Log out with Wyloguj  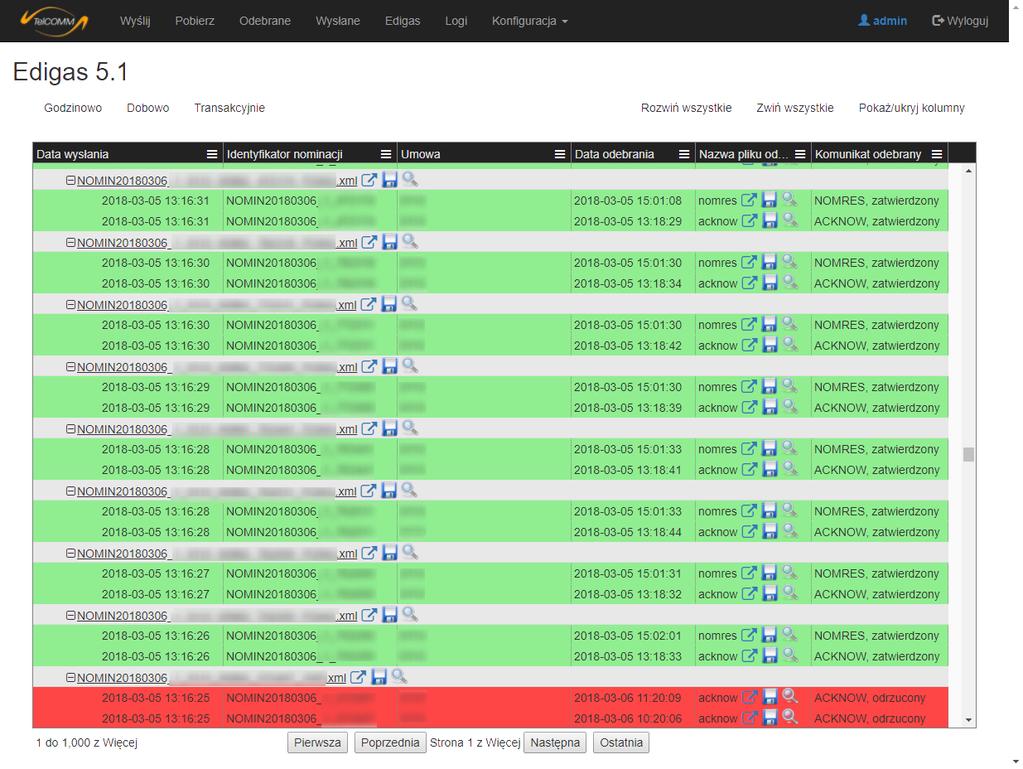point(960,21)
